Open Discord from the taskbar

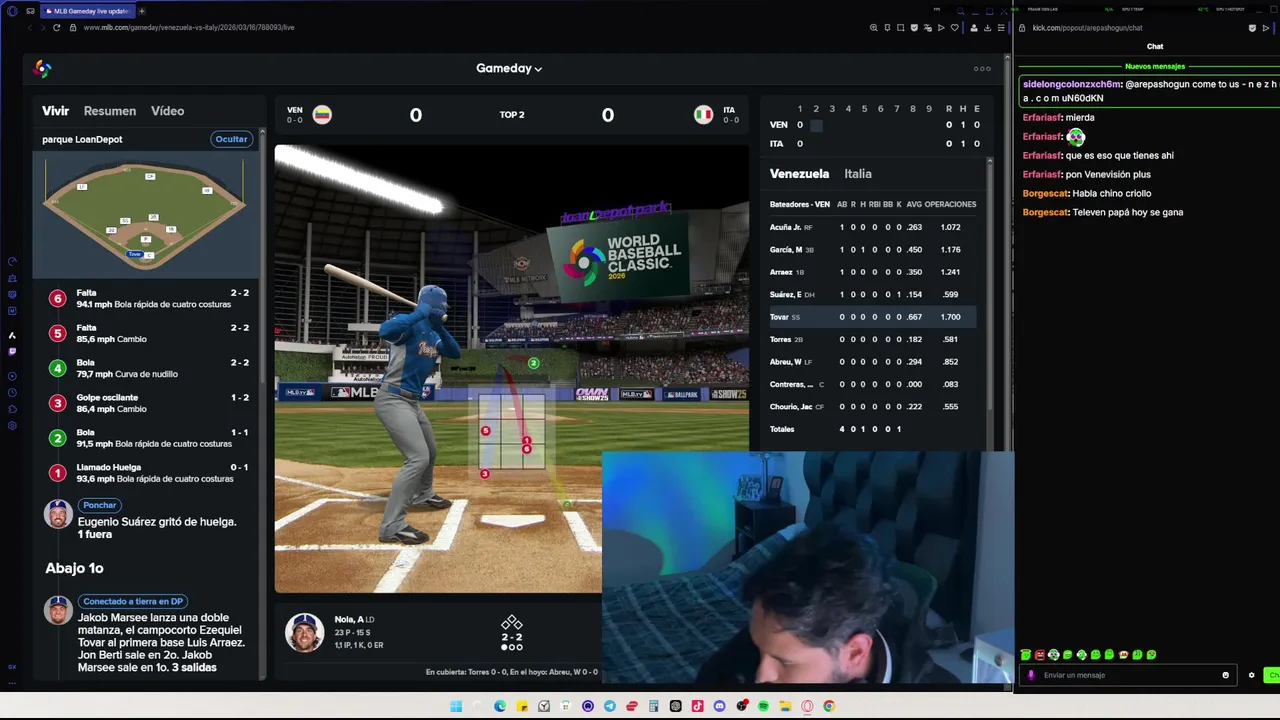[720, 706]
